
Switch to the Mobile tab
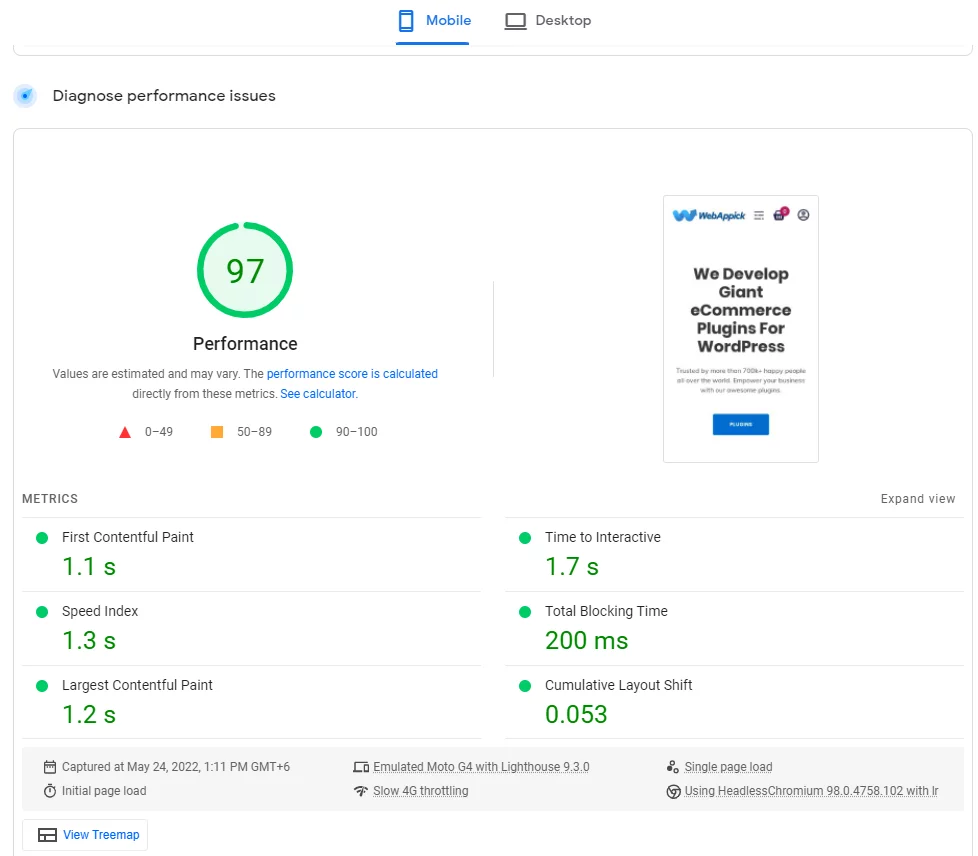point(433,21)
